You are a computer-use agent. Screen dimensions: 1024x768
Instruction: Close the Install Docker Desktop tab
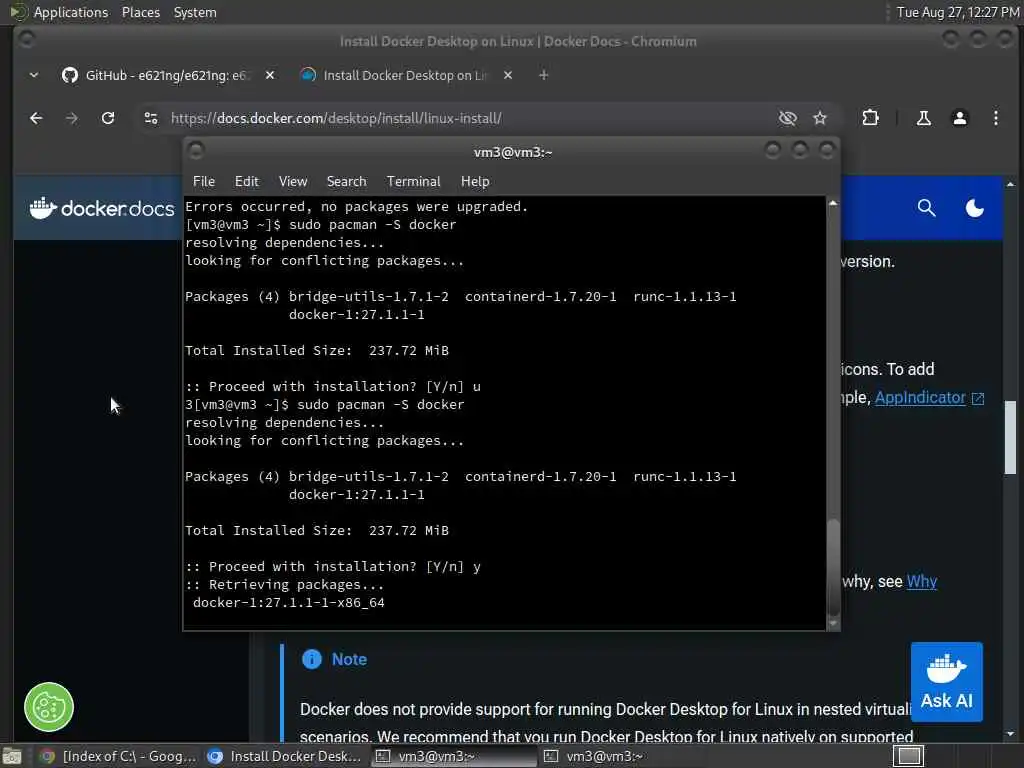pos(508,75)
